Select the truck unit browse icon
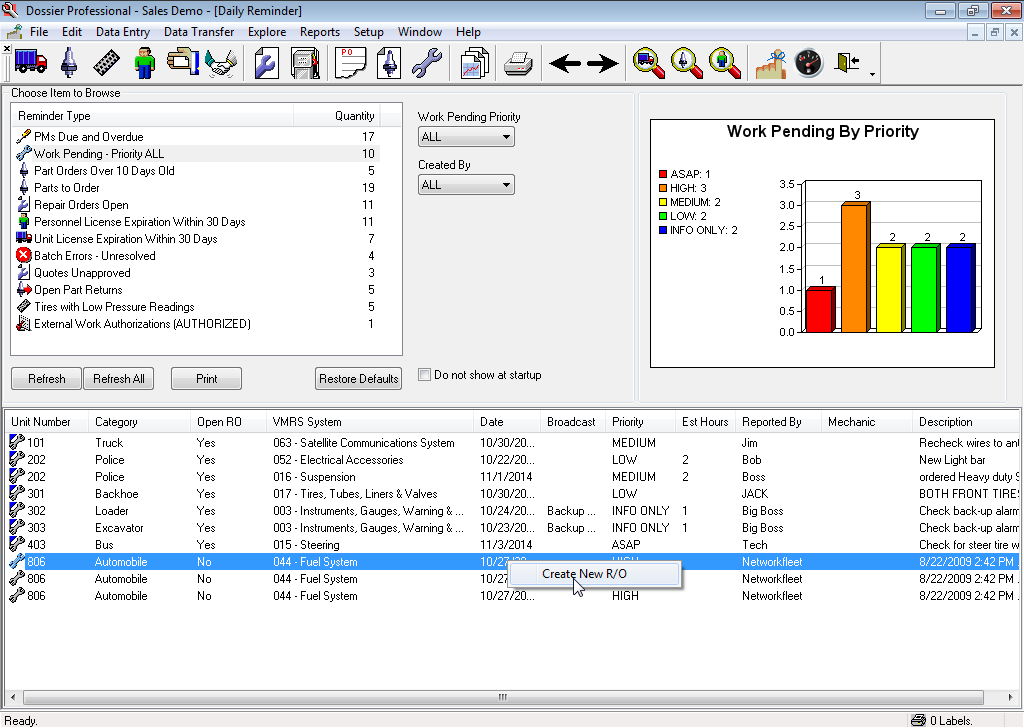Viewport: 1024px width, 728px height. click(x=33, y=62)
